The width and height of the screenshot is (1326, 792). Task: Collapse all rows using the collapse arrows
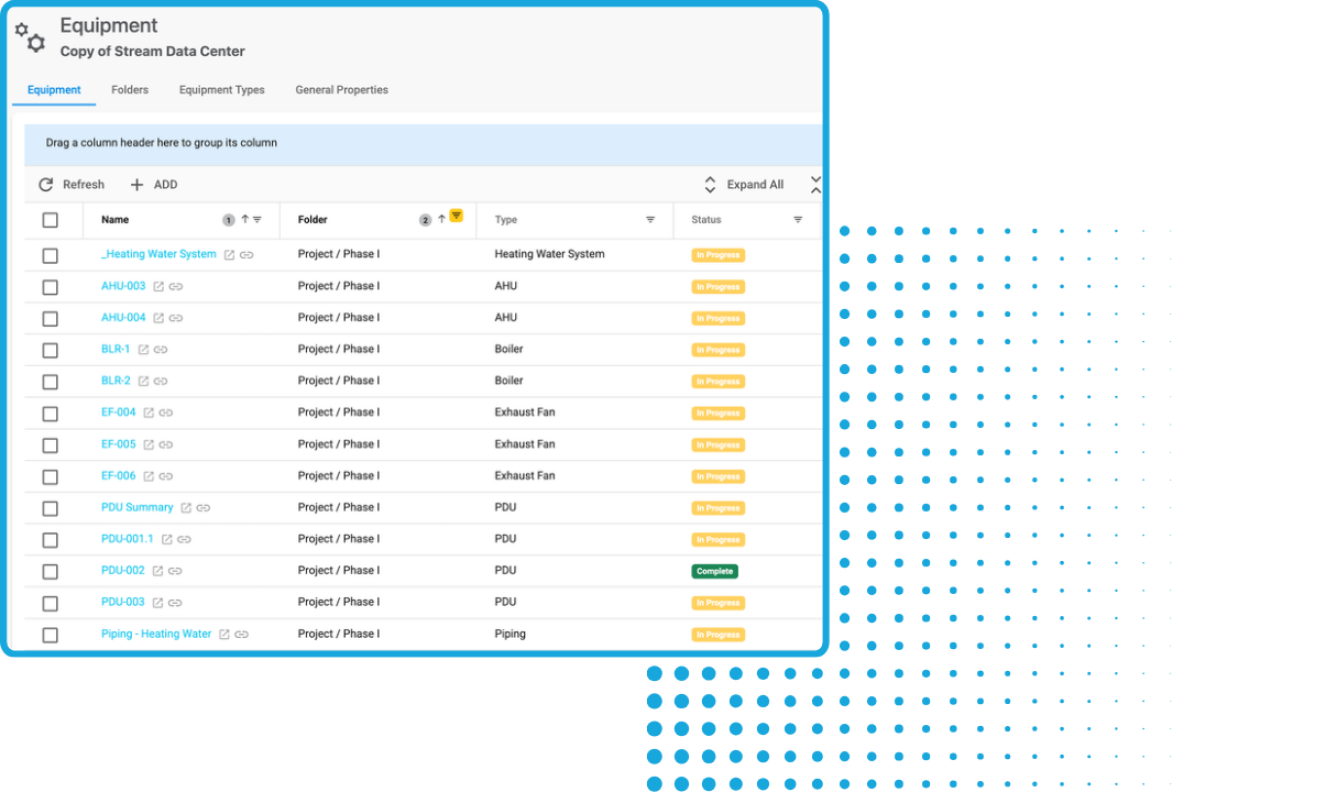[816, 185]
